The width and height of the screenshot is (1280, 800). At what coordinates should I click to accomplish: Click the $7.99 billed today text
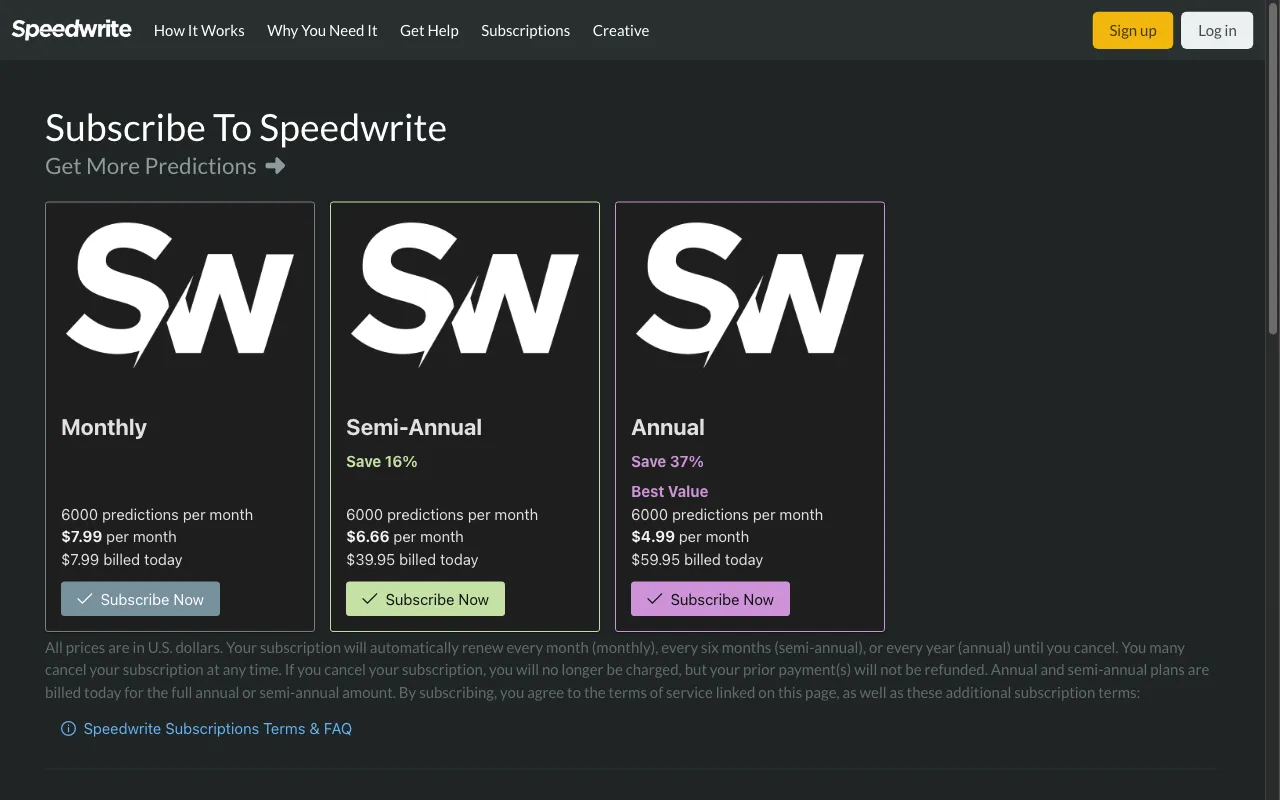click(x=122, y=560)
